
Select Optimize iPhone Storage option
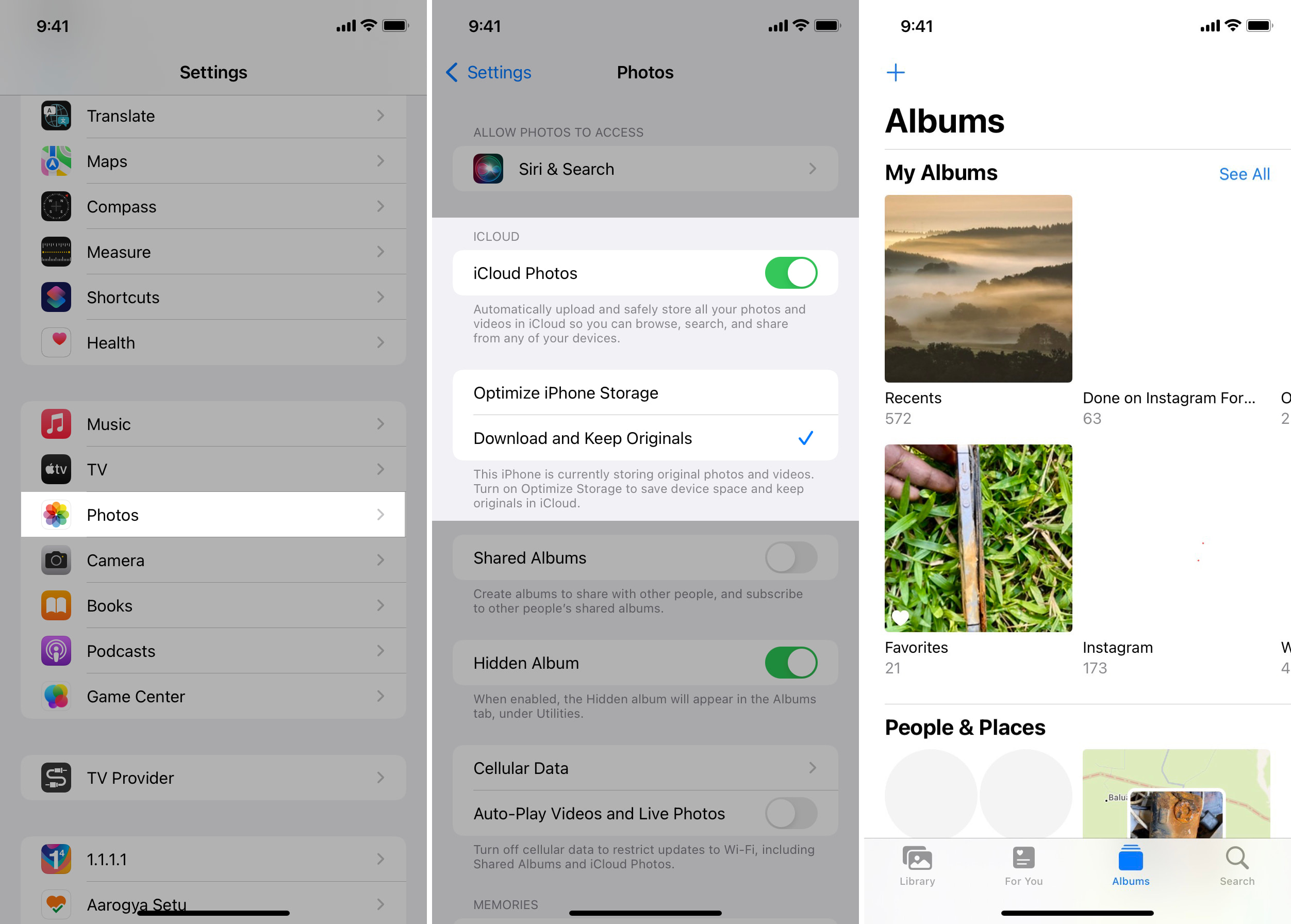(x=645, y=392)
